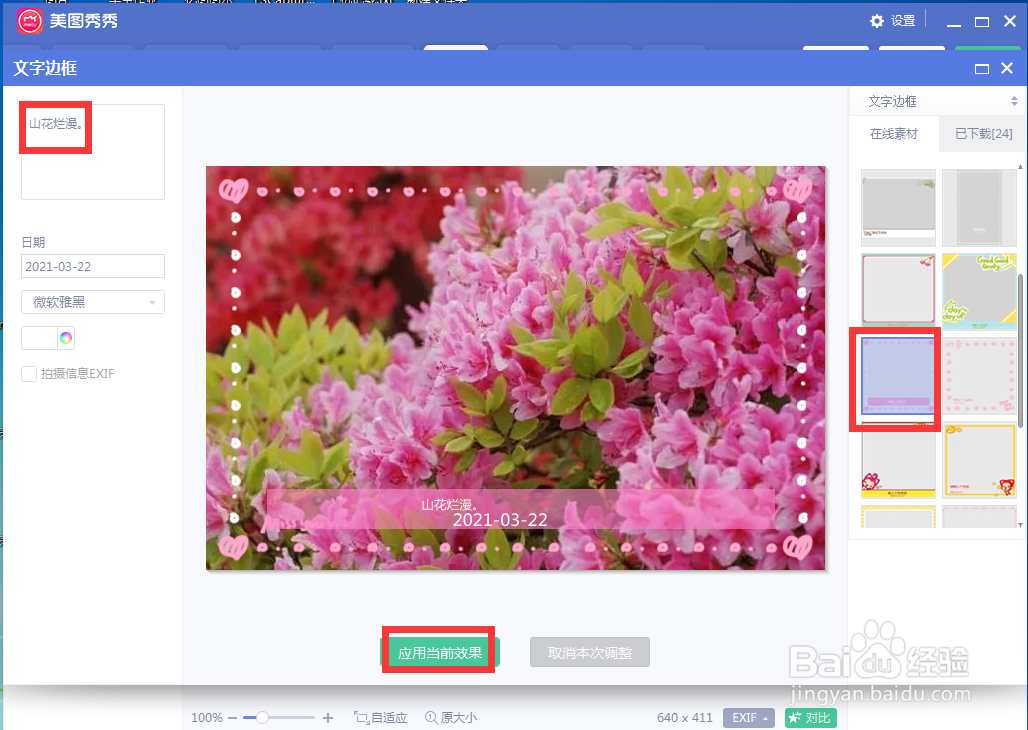Click the 取消本次调整 button
This screenshot has width=1028, height=730.
tap(589, 653)
